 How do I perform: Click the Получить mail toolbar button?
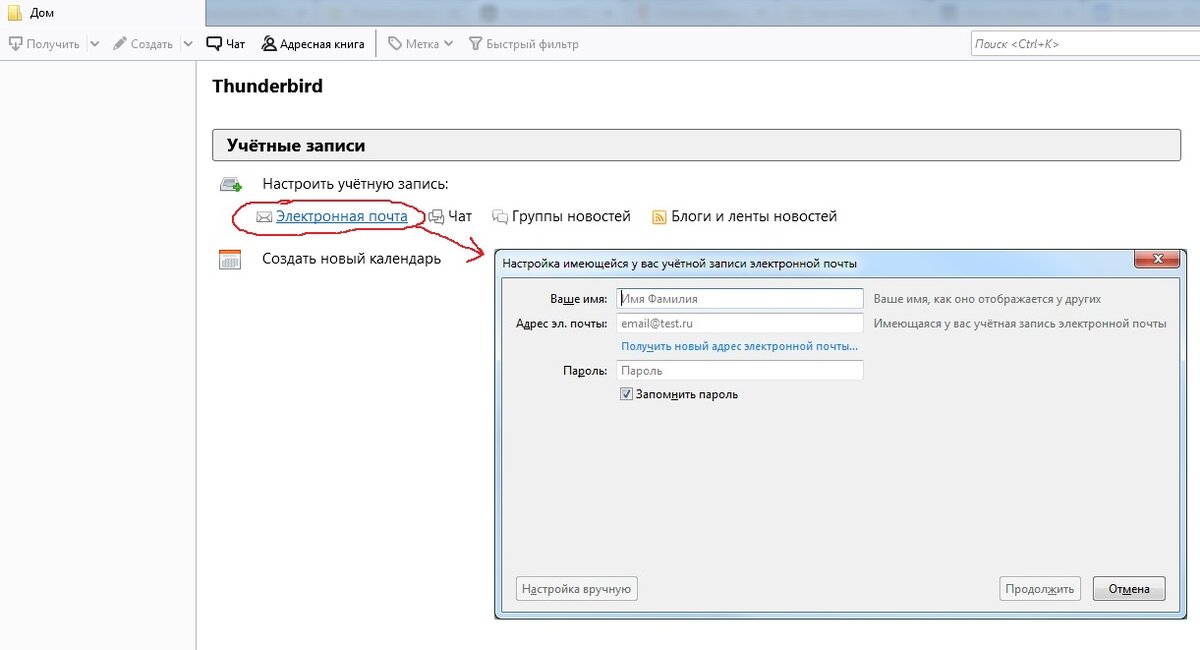point(44,44)
